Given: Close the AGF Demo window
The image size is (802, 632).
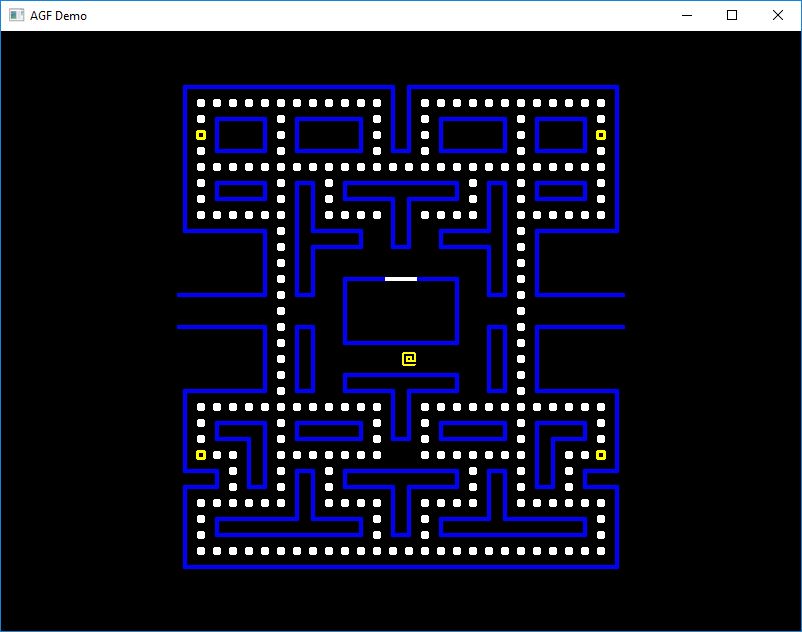Looking at the screenshot, I should point(777,15).
